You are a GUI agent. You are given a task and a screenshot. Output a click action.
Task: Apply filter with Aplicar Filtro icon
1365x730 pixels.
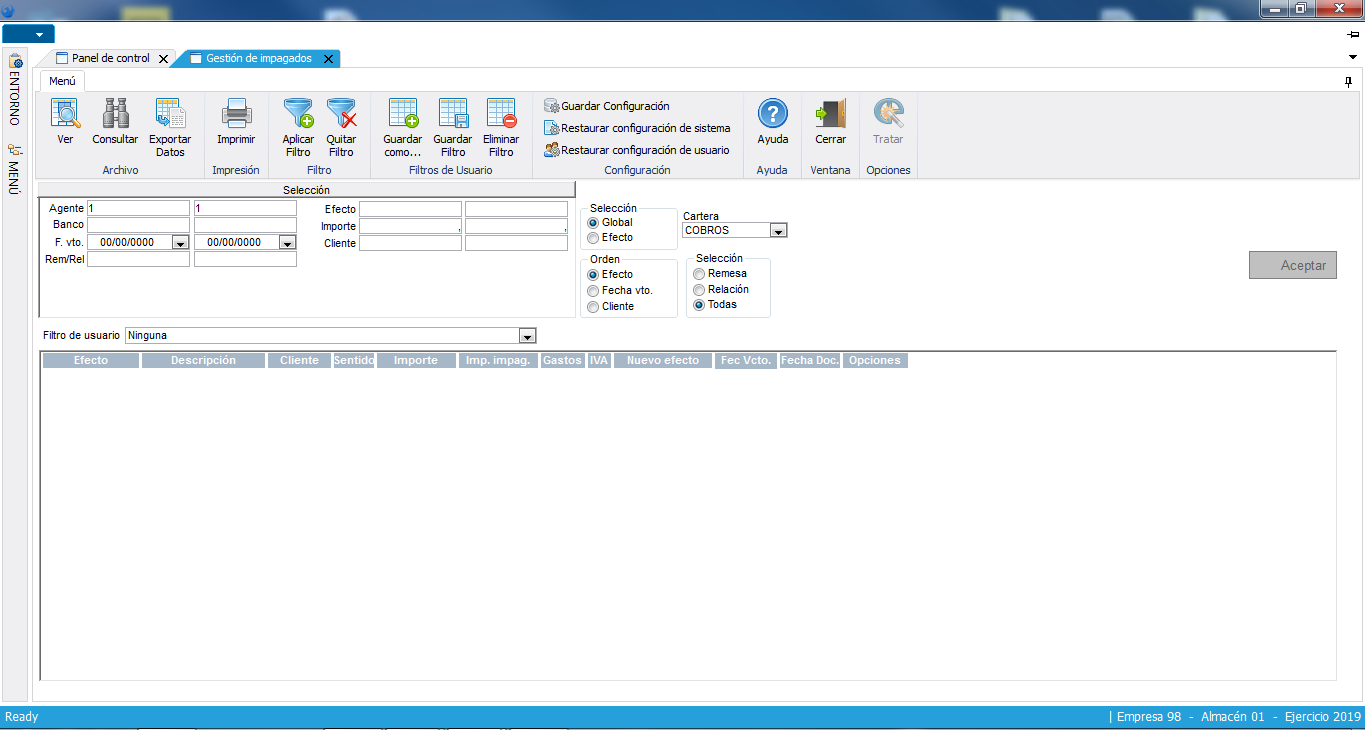point(298,114)
